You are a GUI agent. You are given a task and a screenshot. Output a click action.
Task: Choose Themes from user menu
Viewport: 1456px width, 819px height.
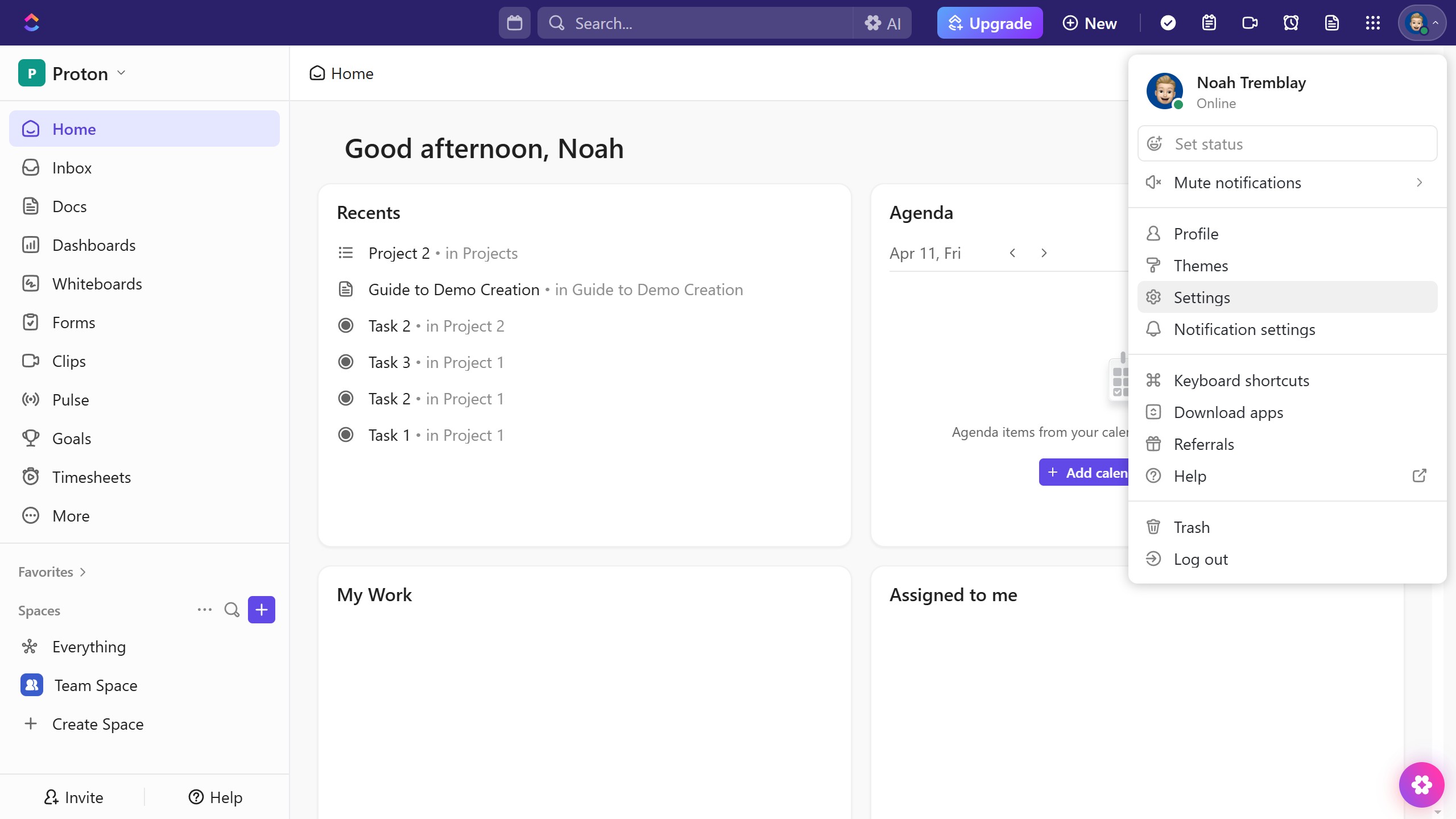tap(1200, 266)
